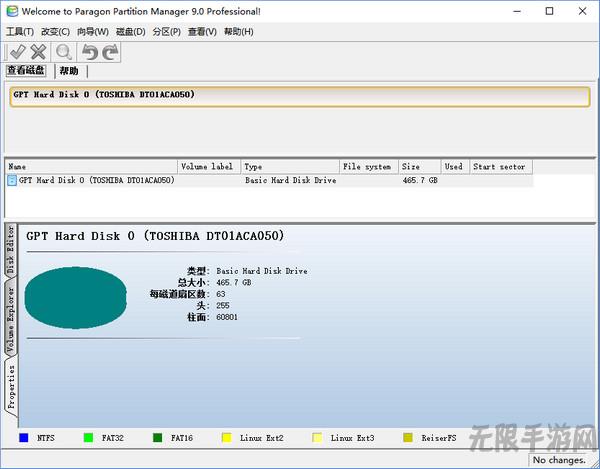Screen dimensions: 600x469
Task: Click the Discard changes X icon
Action: pyautogui.click(x=38, y=52)
